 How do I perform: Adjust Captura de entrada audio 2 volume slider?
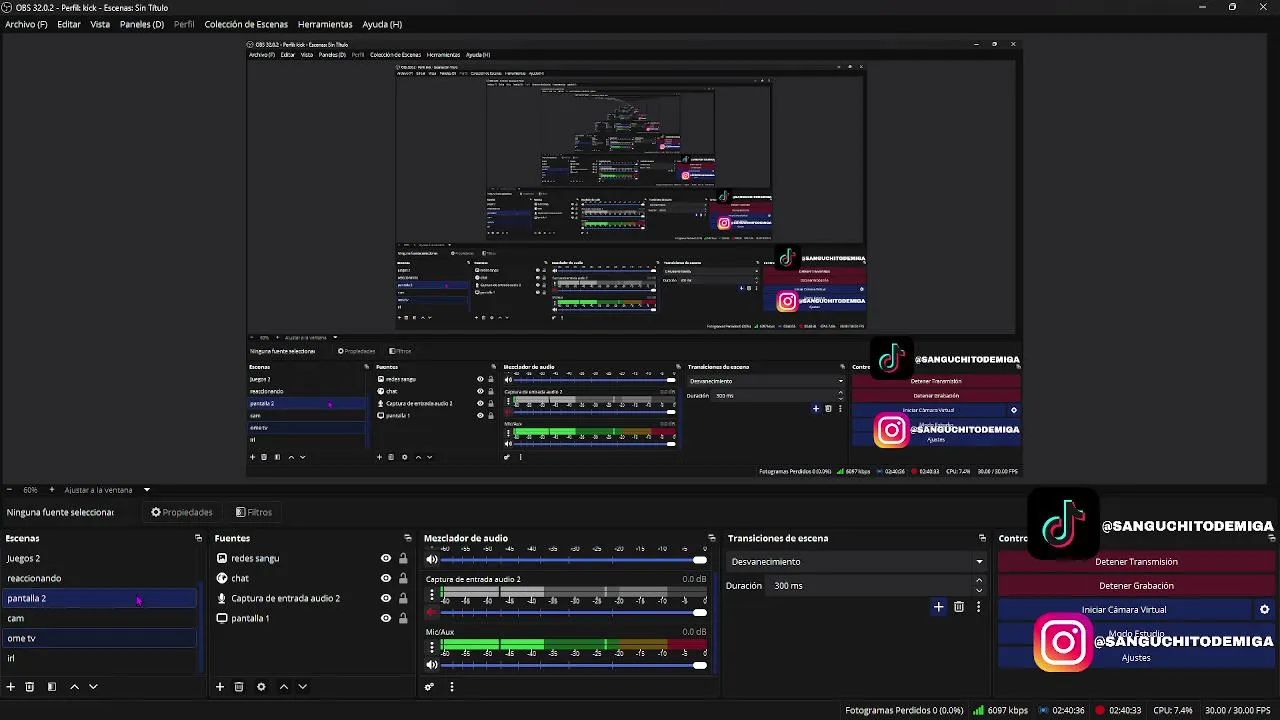573,612
